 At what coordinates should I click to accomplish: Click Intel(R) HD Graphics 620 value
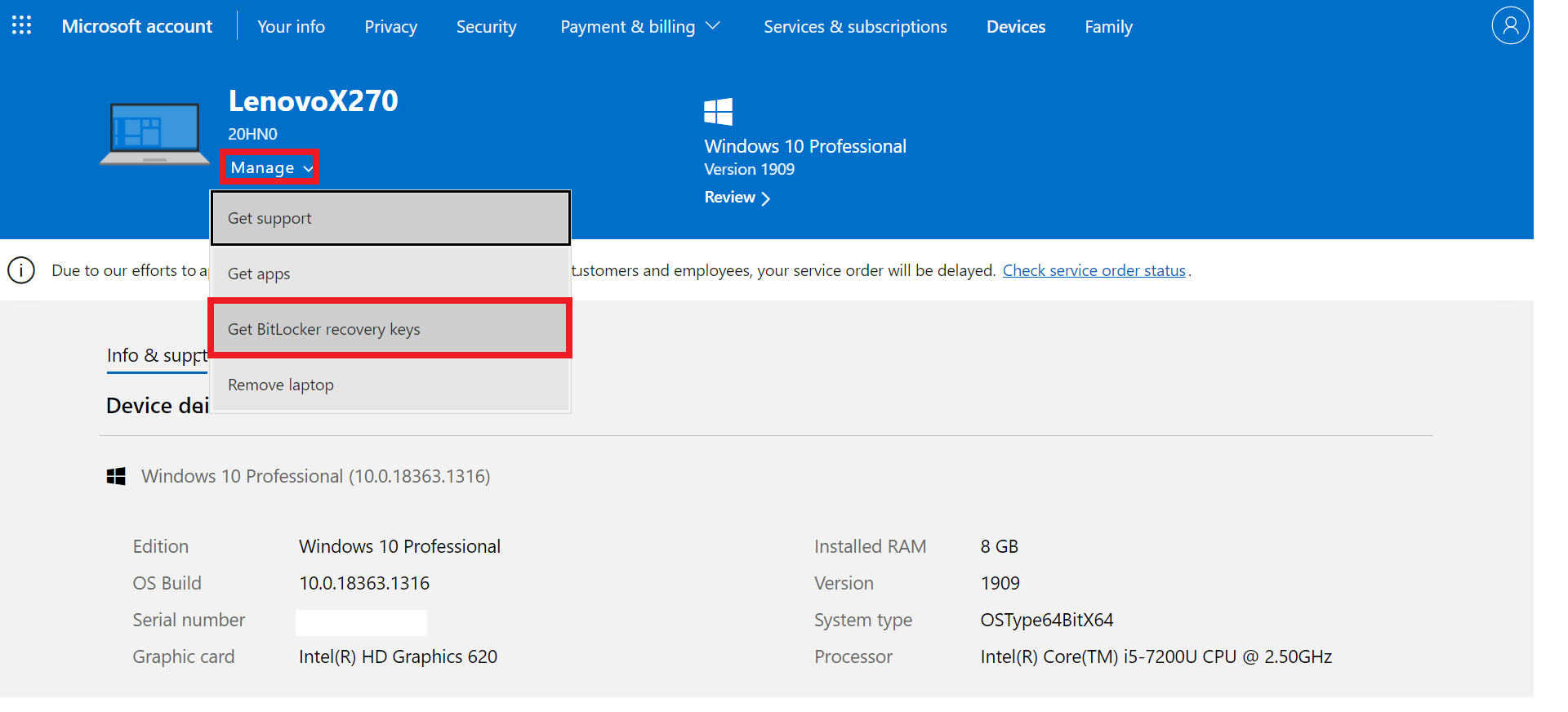click(398, 656)
